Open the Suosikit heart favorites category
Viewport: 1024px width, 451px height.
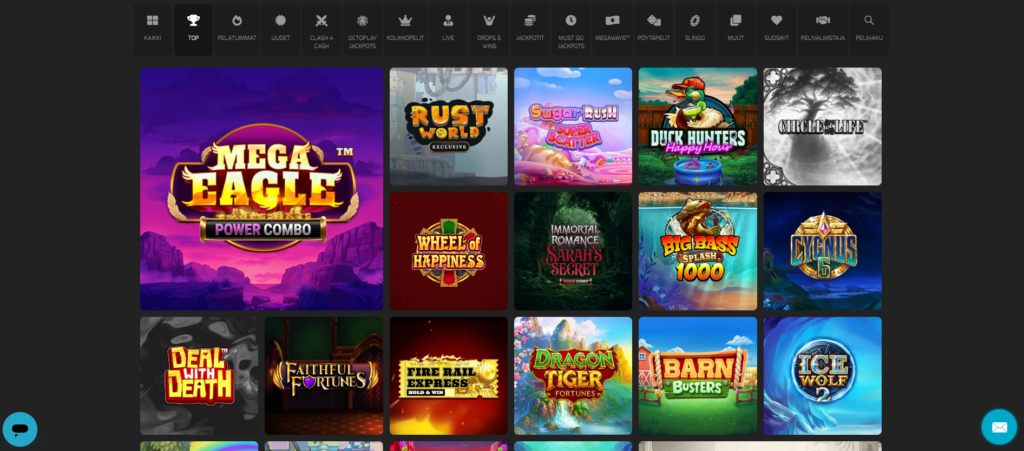[776, 28]
